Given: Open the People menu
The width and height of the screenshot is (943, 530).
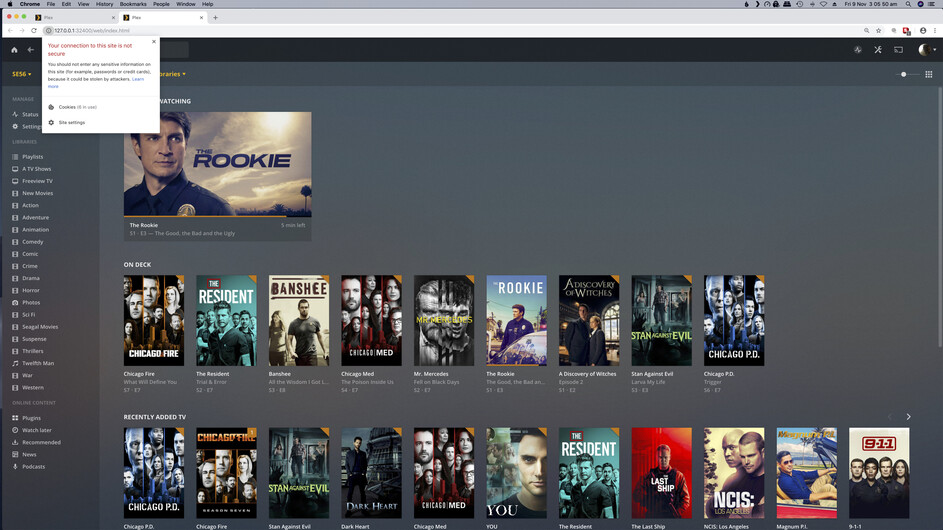Looking at the screenshot, I should tap(161, 4).
